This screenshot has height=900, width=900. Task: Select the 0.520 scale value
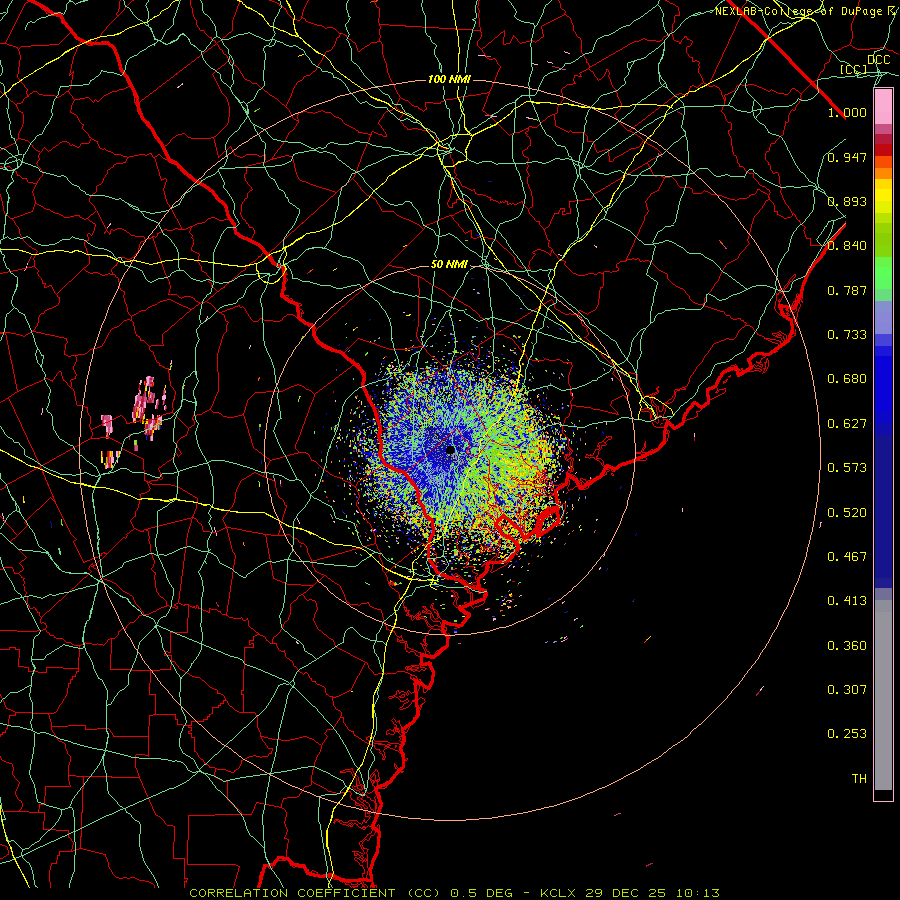[x=847, y=513]
